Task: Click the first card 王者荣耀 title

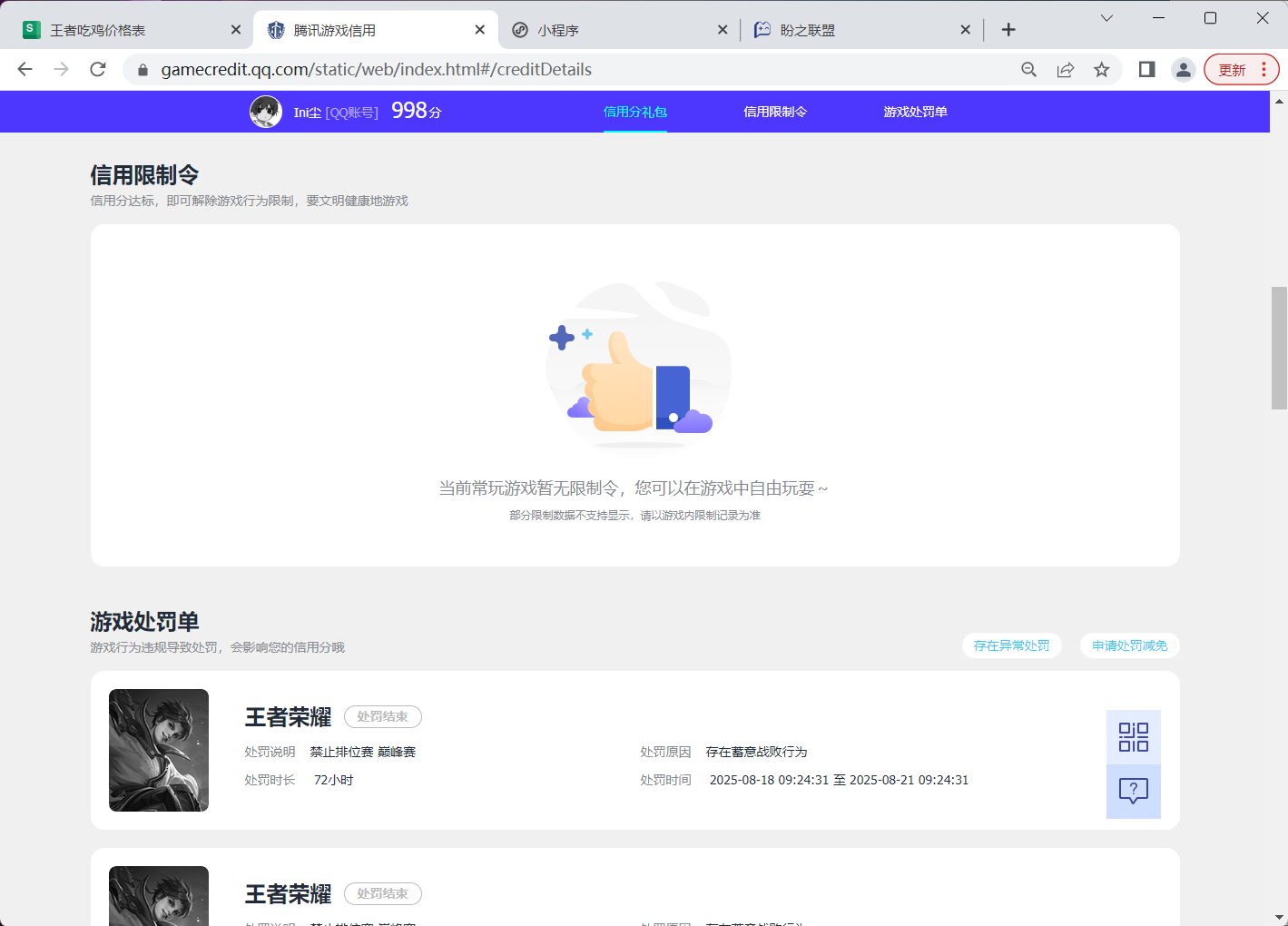Action: coord(288,717)
